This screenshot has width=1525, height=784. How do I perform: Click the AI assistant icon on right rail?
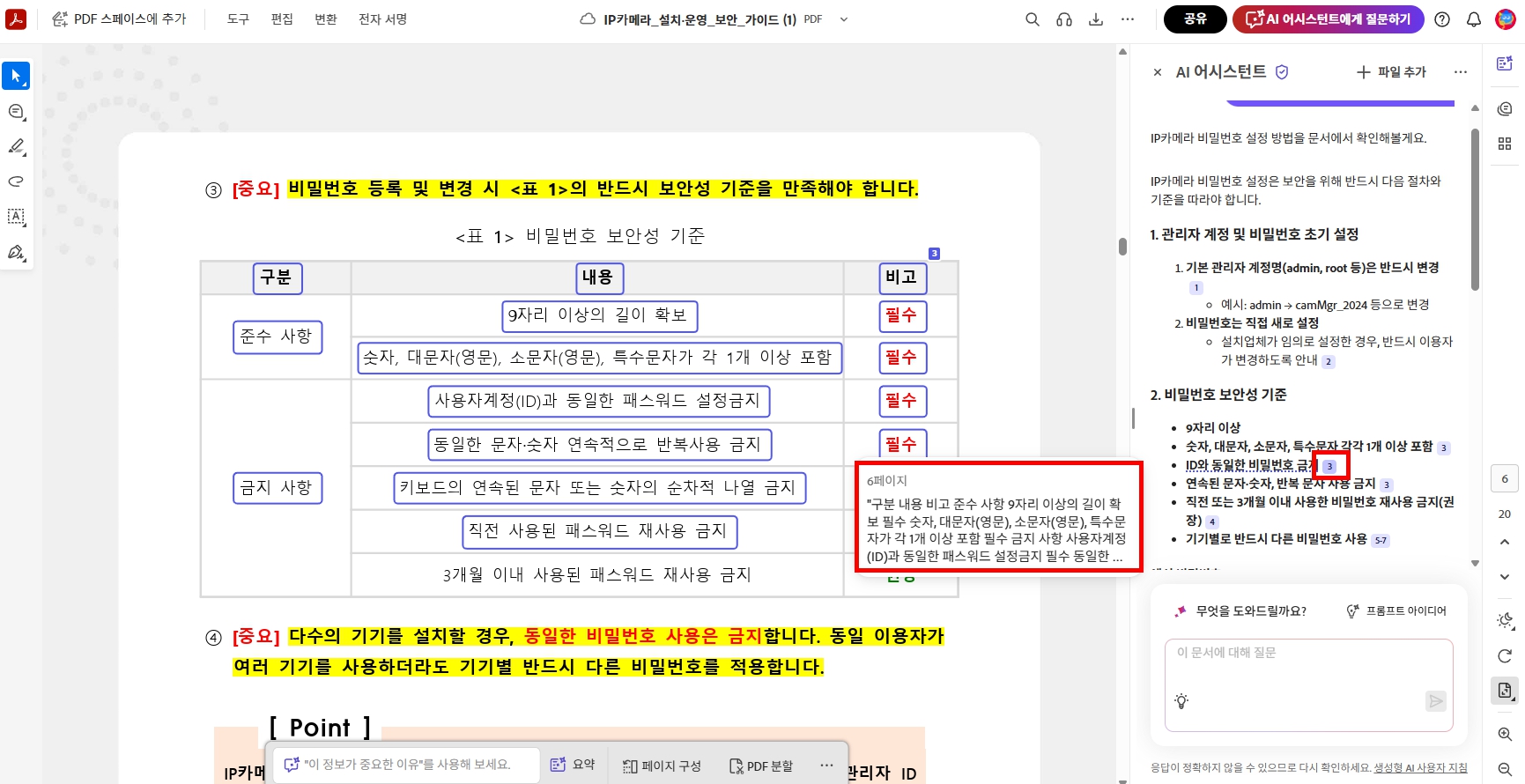(x=1505, y=63)
